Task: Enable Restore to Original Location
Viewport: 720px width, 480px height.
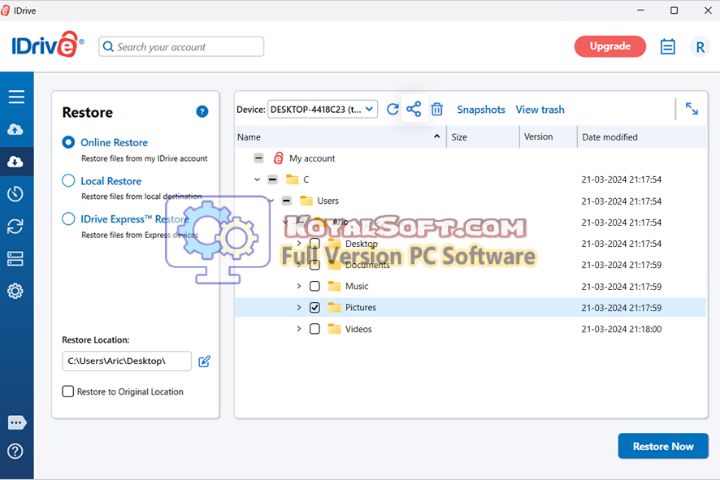Action: tap(68, 391)
